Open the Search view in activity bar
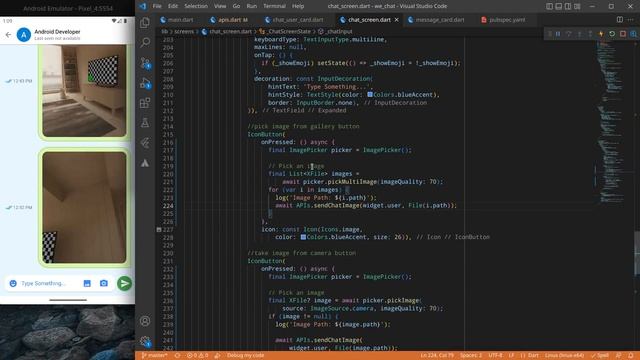Image resolution: width=640 pixels, height=360 pixels. click(145, 42)
